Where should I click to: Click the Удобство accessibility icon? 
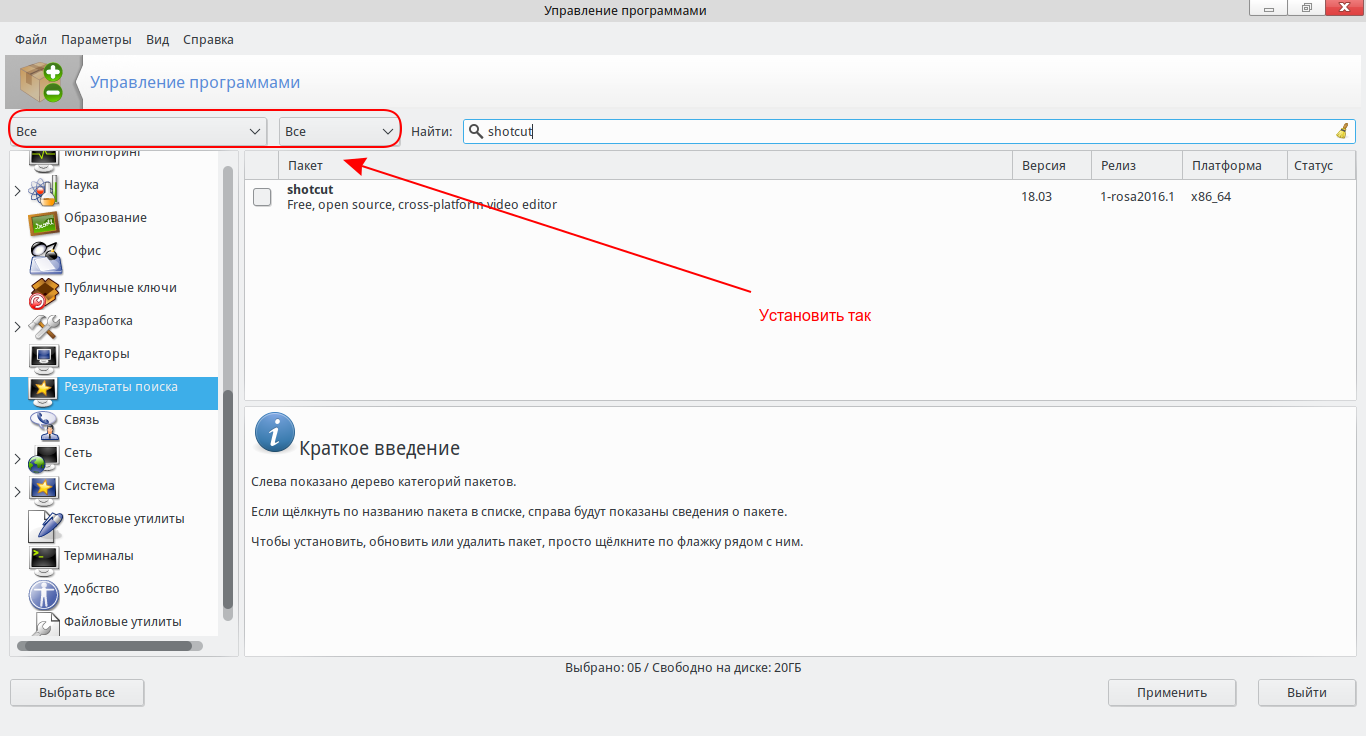click(x=43, y=593)
